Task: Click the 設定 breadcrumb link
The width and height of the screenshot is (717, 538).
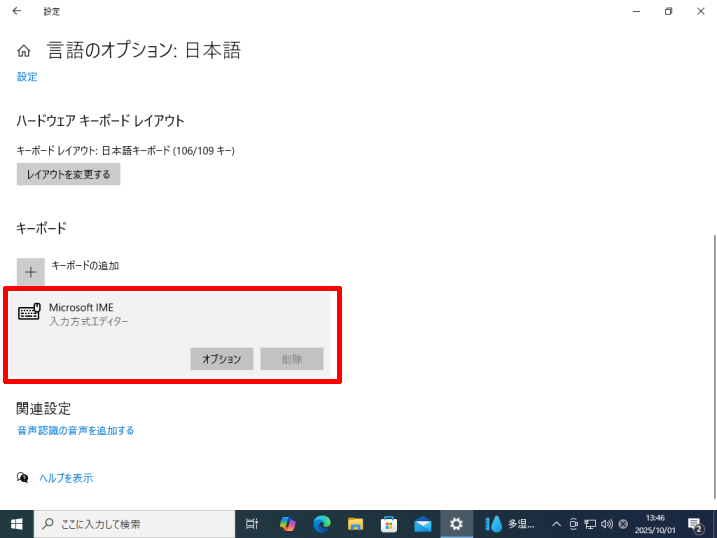Action: (27, 77)
